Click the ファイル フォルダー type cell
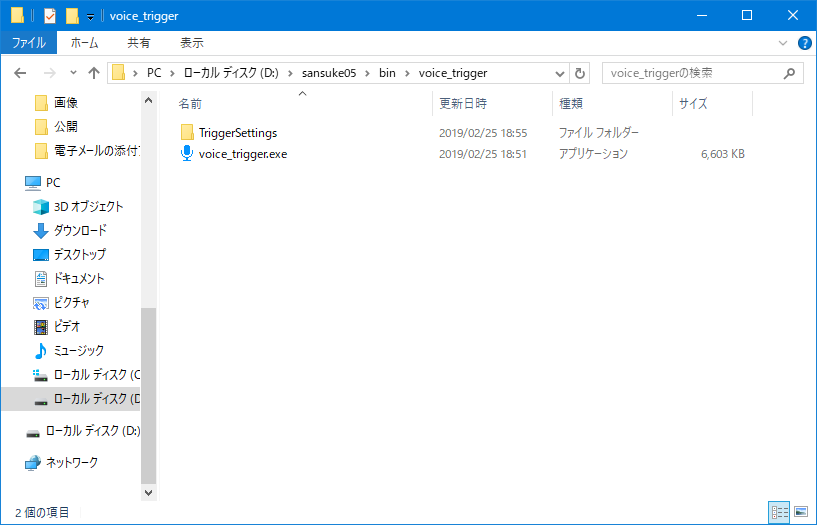Screen dimensions: 817x525 coord(599,133)
